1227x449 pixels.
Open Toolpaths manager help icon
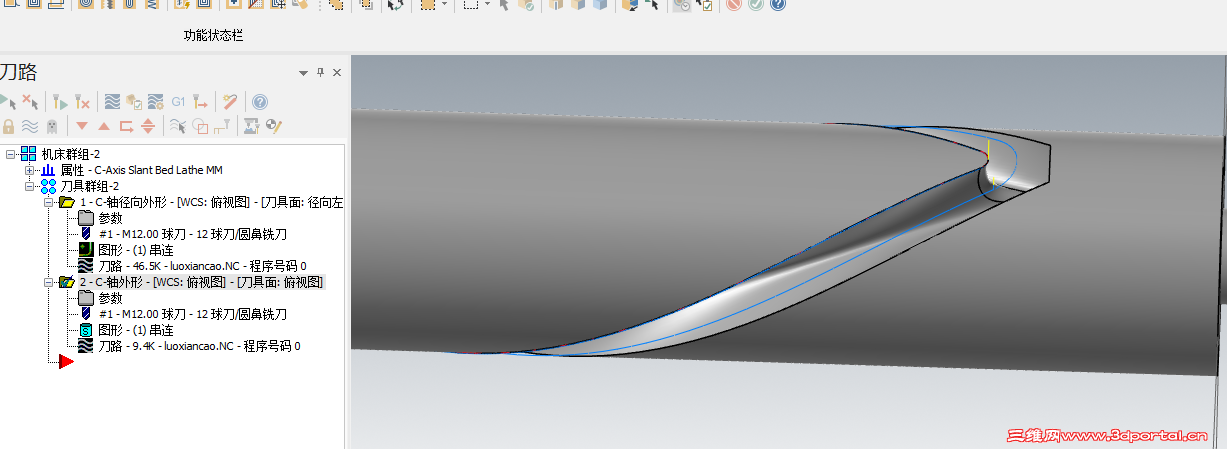coord(260,101)
